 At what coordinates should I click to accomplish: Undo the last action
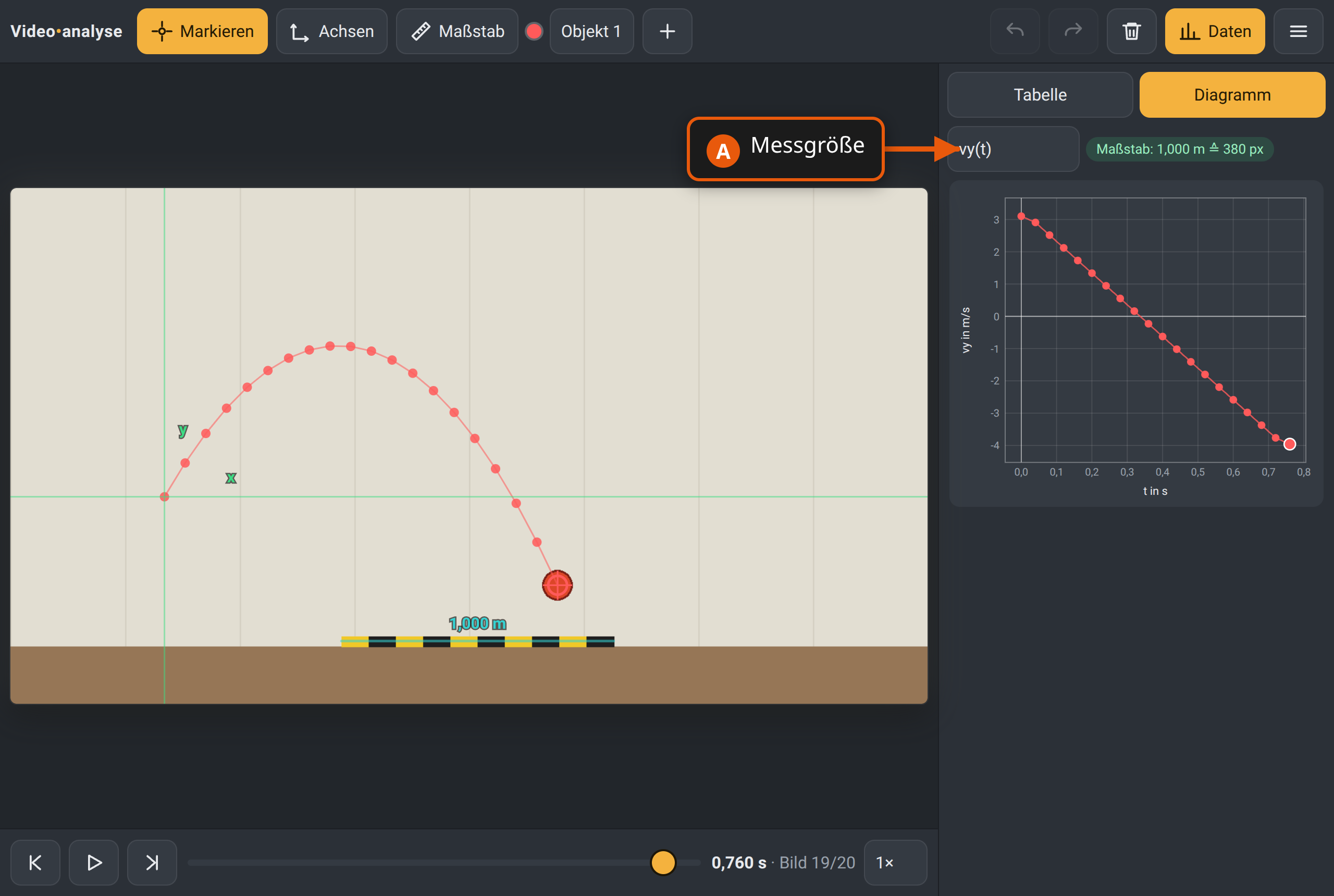tap(1015, 31)
